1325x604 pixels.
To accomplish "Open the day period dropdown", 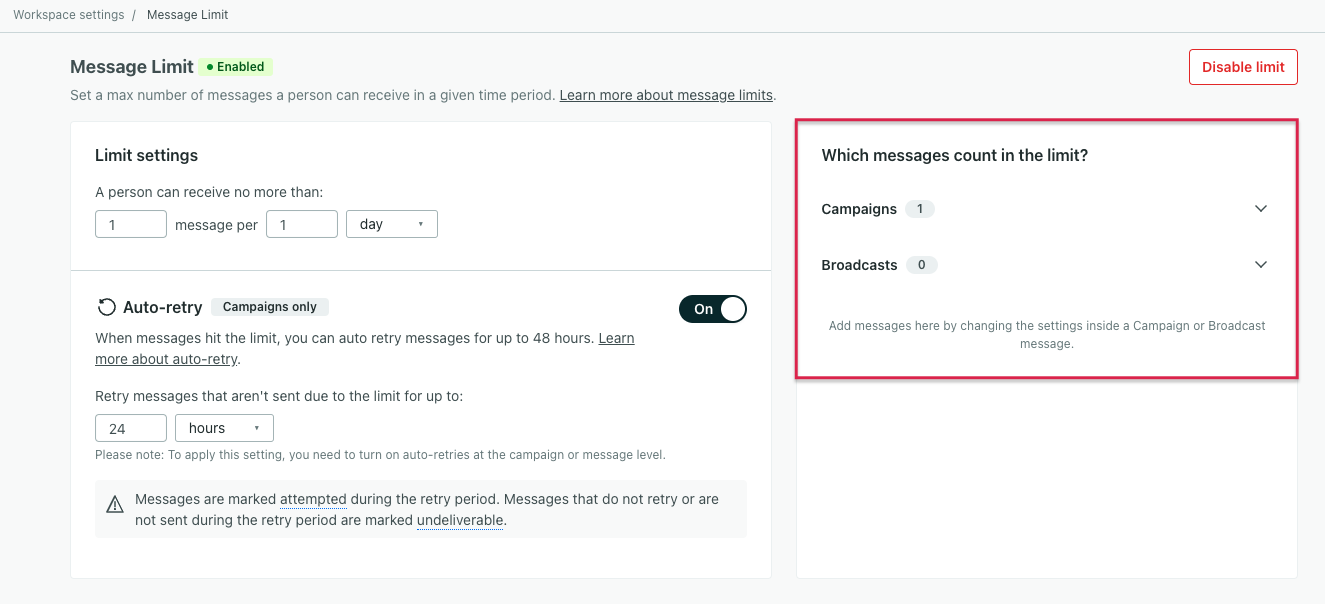I will point(392,224).
